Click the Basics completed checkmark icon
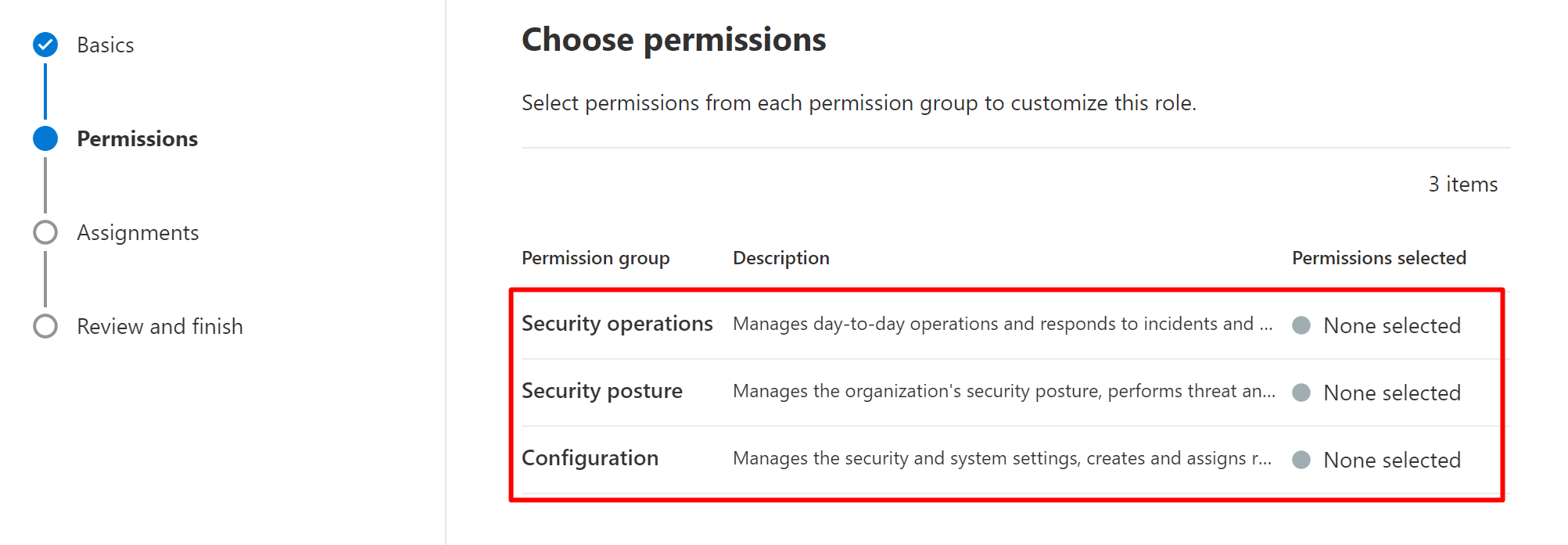The image size is (1568, 545). [x=45, y=45]
